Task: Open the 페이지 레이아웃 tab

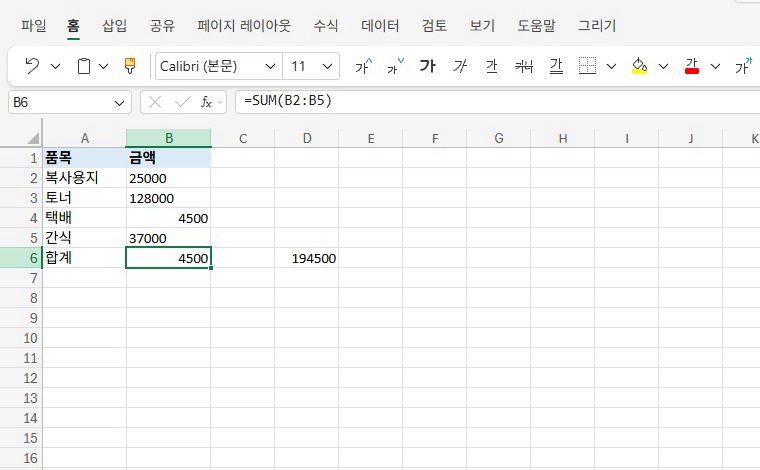Action: click(x=244, y=25)
